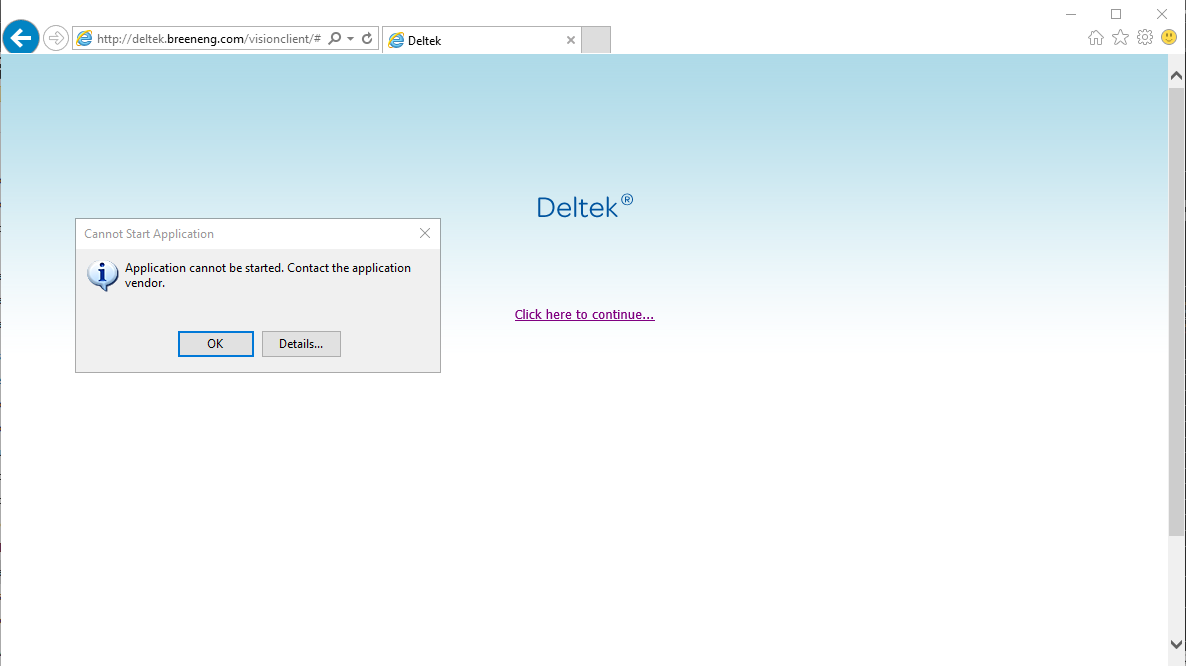Click the Internet Explorer page icon in address bar

[84, 39]
